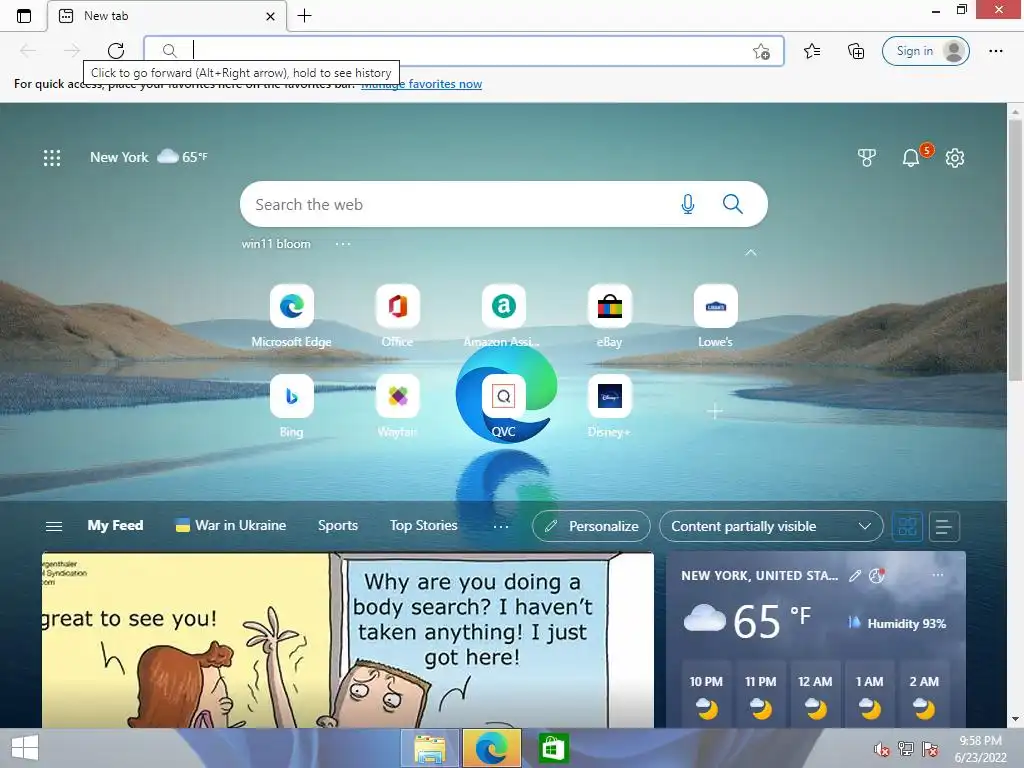Click the 2 AM forecast entry
This screenshot has height=768, width=1024.
click(x=924, y=694)
